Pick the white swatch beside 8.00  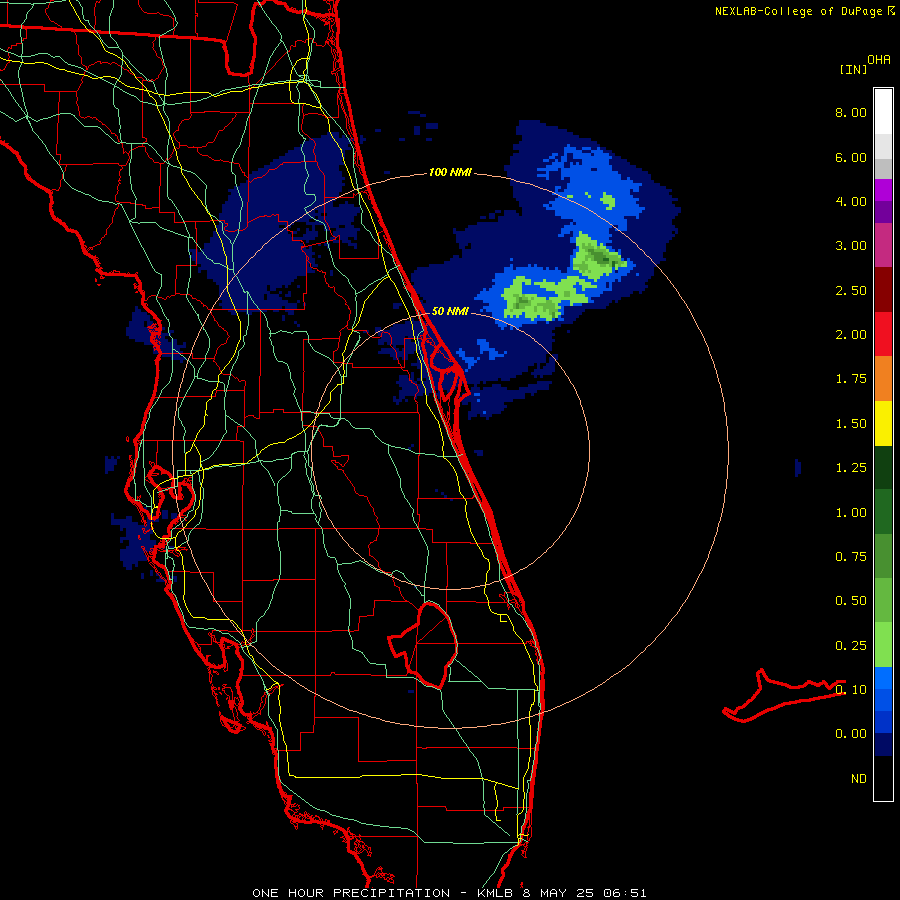pyautogui.click(x=883, y=112)
